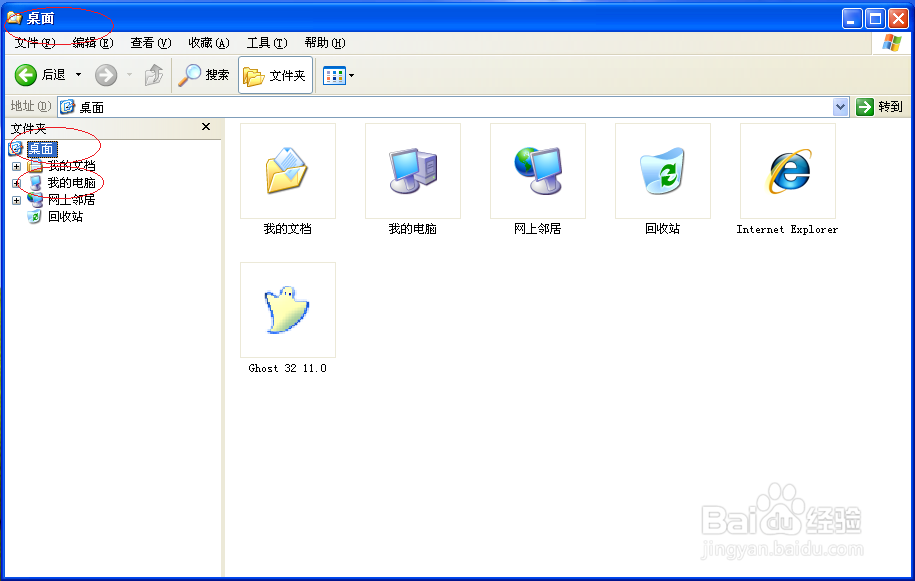The image size is (915, 581).
Task: Select 我的电脑 in the folder tree
Action: click(x=71, y=183)
